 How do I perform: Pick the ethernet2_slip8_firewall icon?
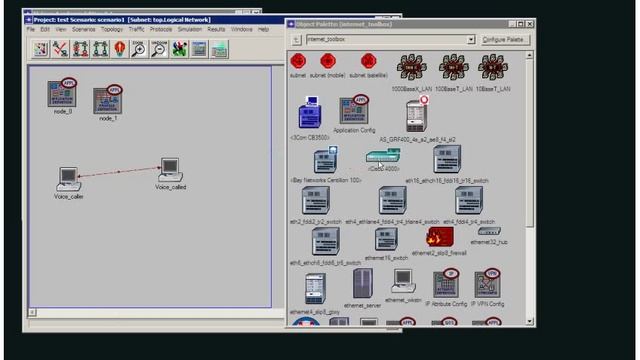pos(440,237)
